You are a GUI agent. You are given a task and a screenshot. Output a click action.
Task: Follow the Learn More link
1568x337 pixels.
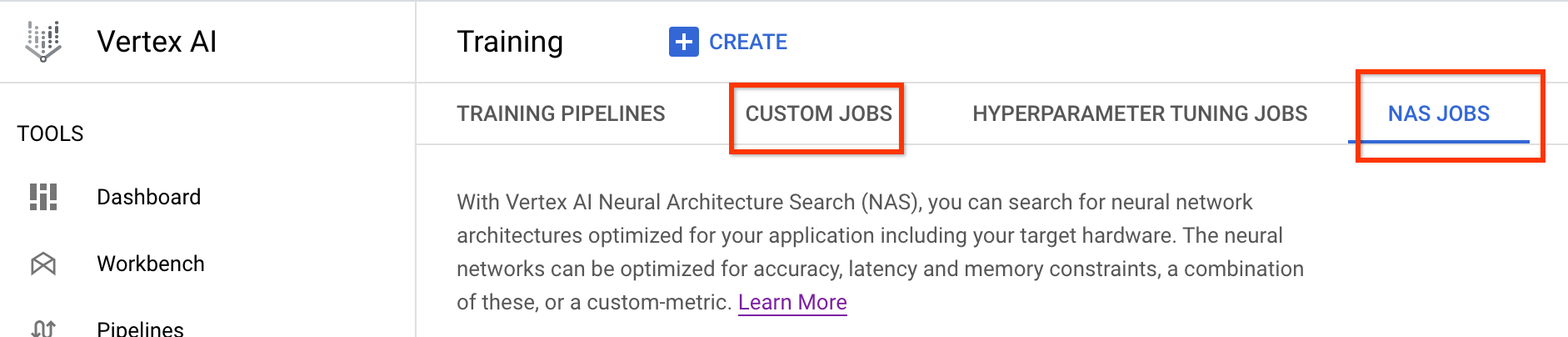[x=792, y=302]
